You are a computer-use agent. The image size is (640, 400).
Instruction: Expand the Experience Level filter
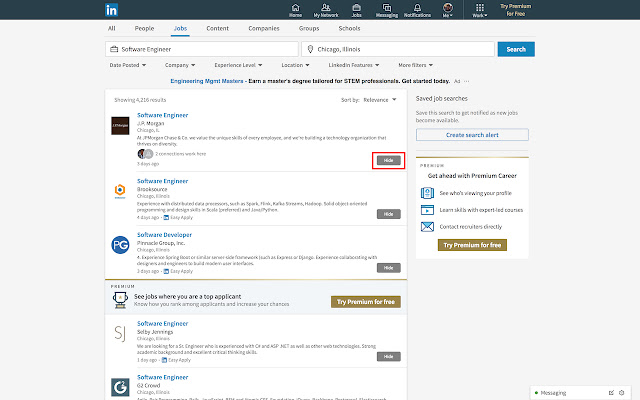pyautogui.click(x=238, y=65)
